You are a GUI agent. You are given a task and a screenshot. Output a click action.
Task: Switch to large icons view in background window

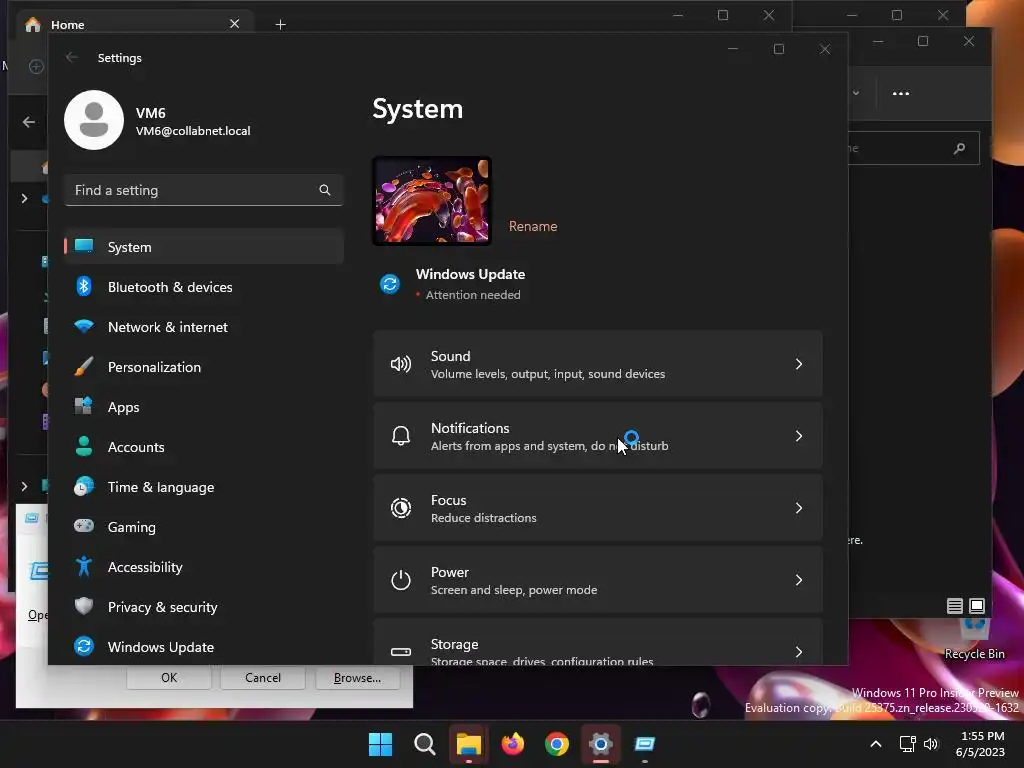[x=977, y=606]
